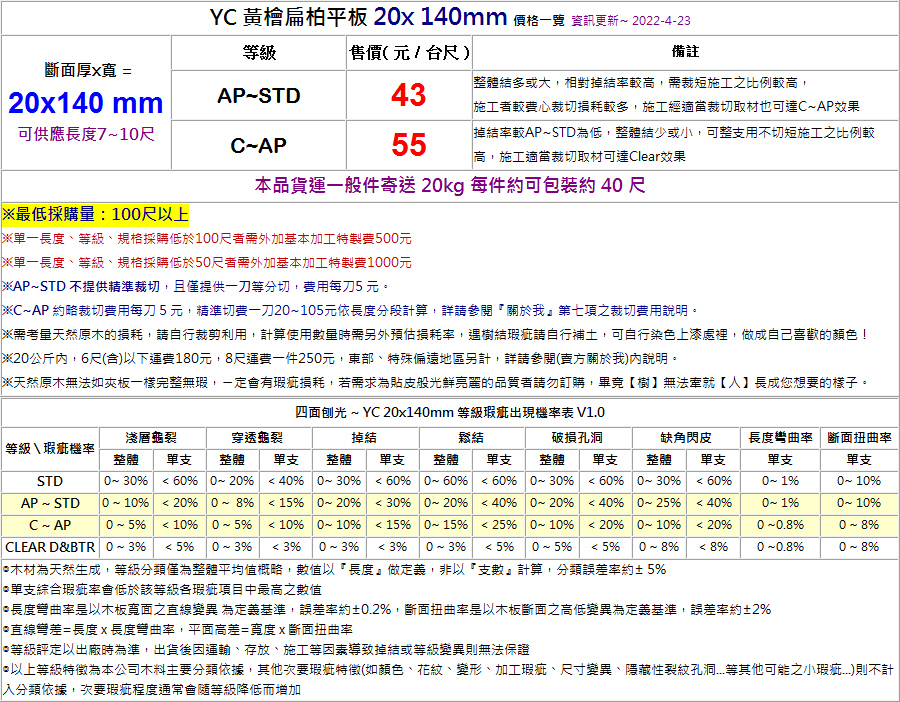Screen dimensions: 900x702
Task: Select the 破損孔洞 column header
Action: point(577,438)
